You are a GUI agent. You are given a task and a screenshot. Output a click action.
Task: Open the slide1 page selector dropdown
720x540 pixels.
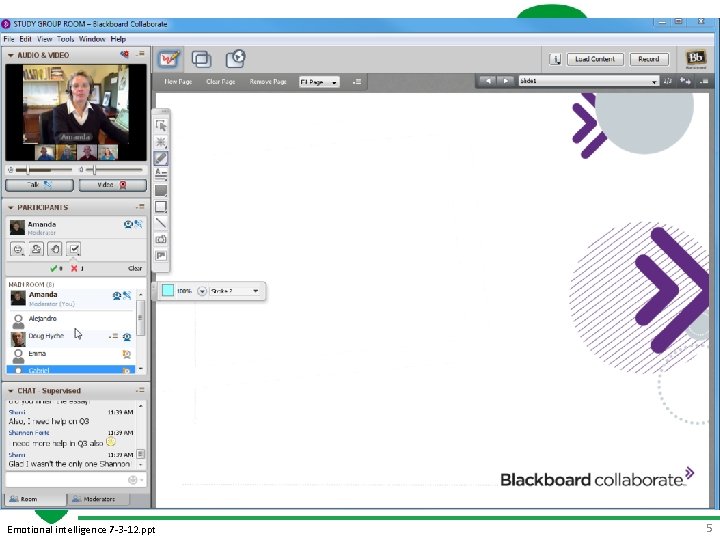589,81
